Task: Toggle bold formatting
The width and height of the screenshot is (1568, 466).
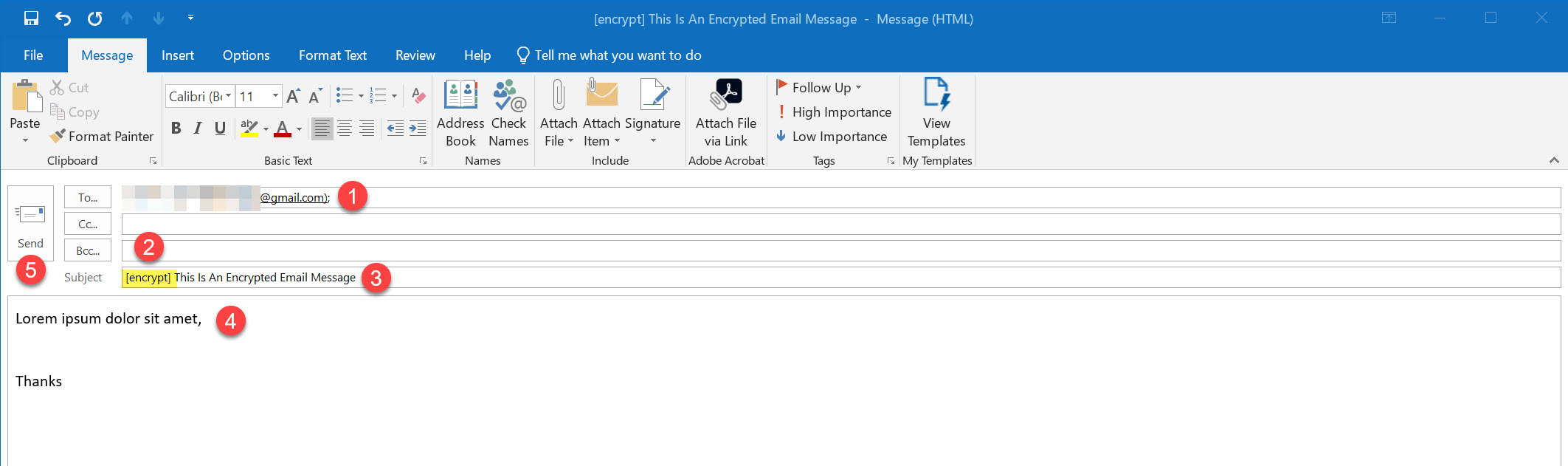Action: tap(176, 129)
